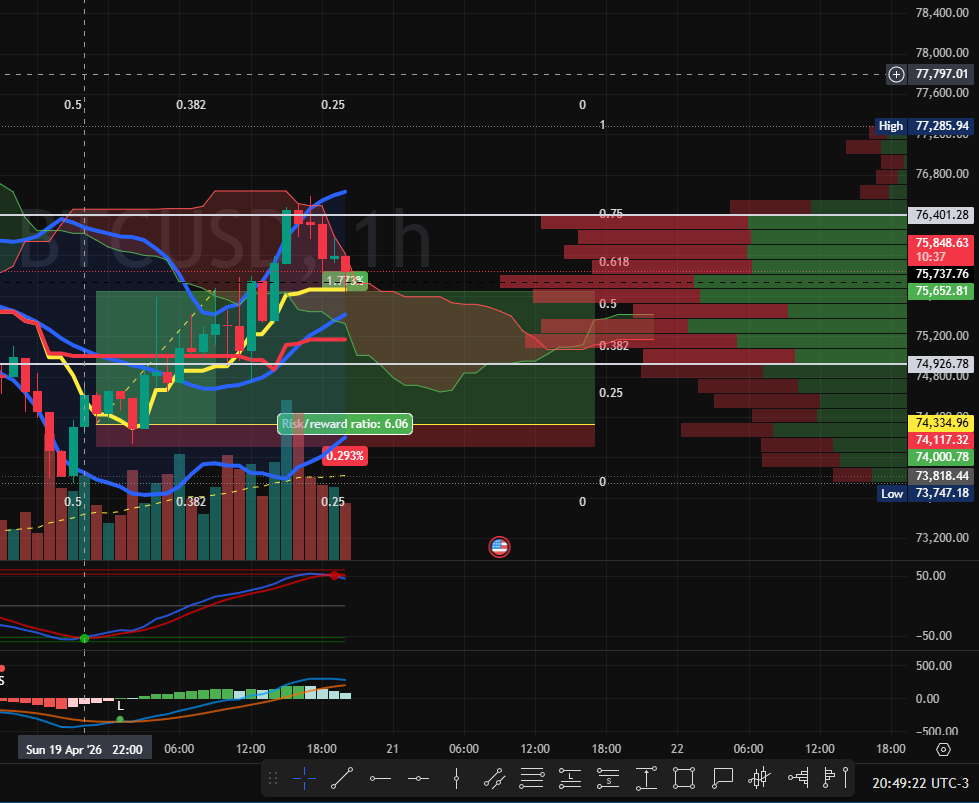Select the horizontal ray tool
979x803 pixels.
380,778
